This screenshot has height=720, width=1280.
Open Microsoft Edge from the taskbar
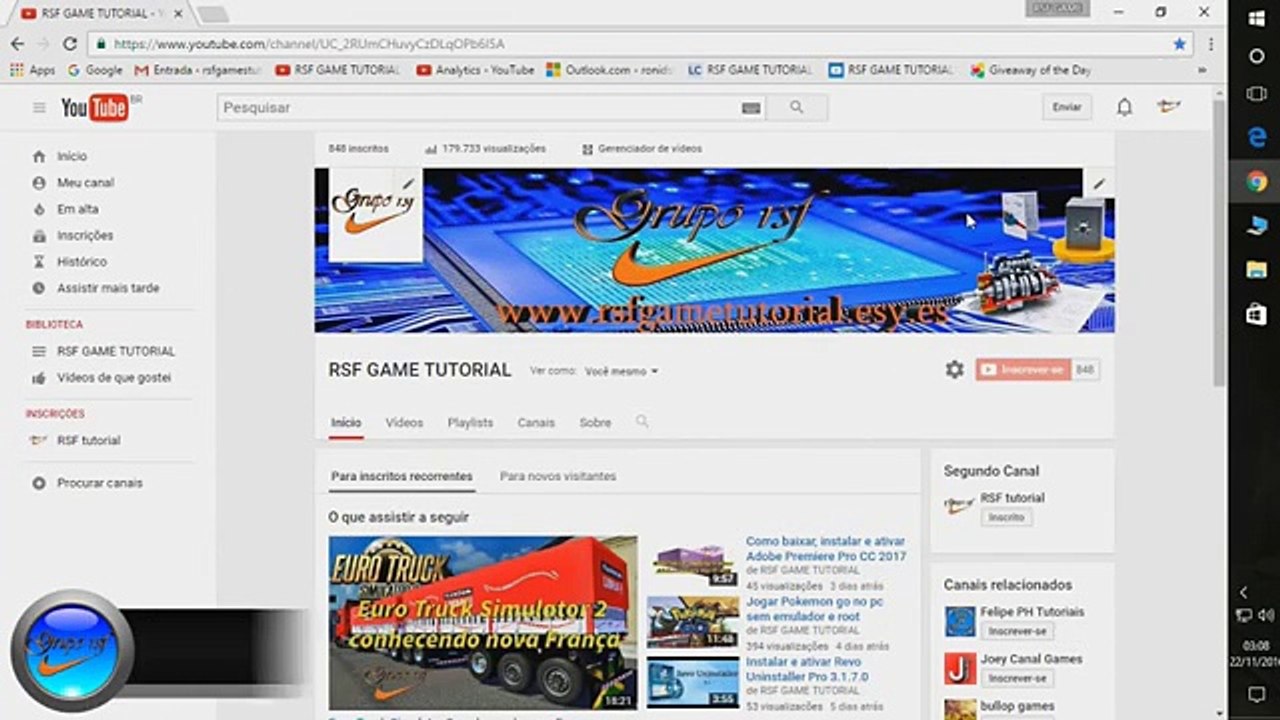(x=1257, y=139)
